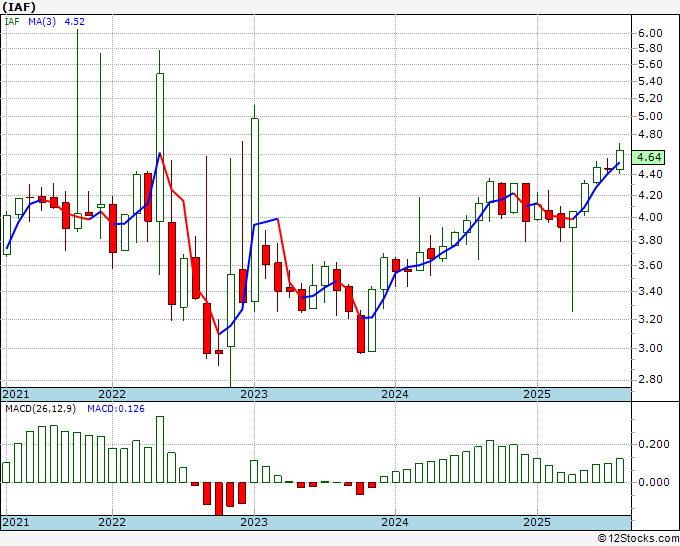Click the 2.80 price axis label
The height and width of the screenshot is (546, 680).
(x=650, y=379)
